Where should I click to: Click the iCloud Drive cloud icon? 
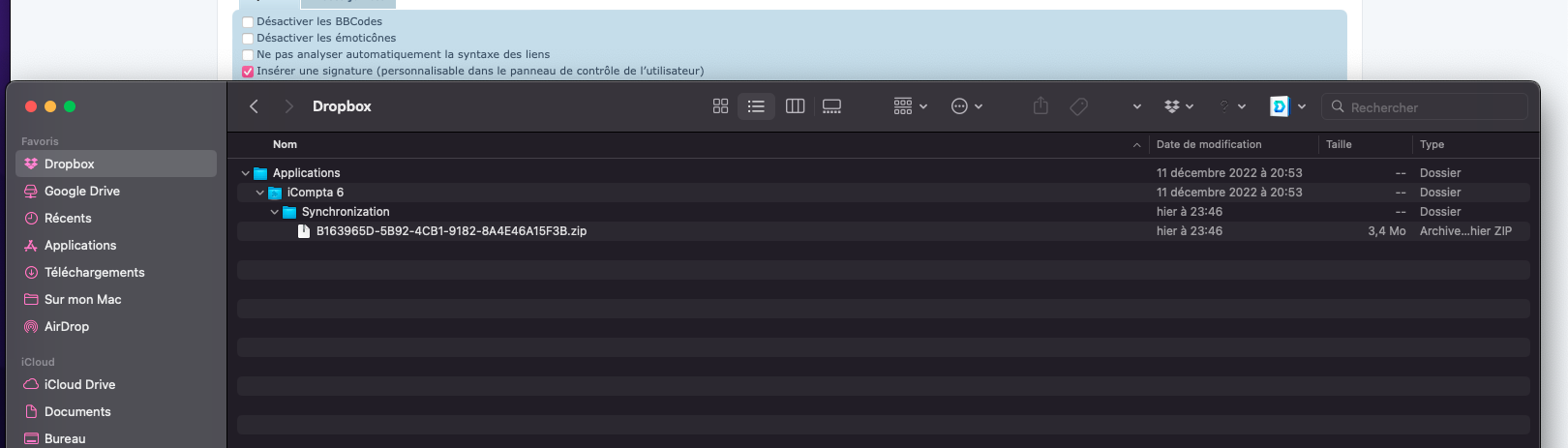(x=31, y=384)
